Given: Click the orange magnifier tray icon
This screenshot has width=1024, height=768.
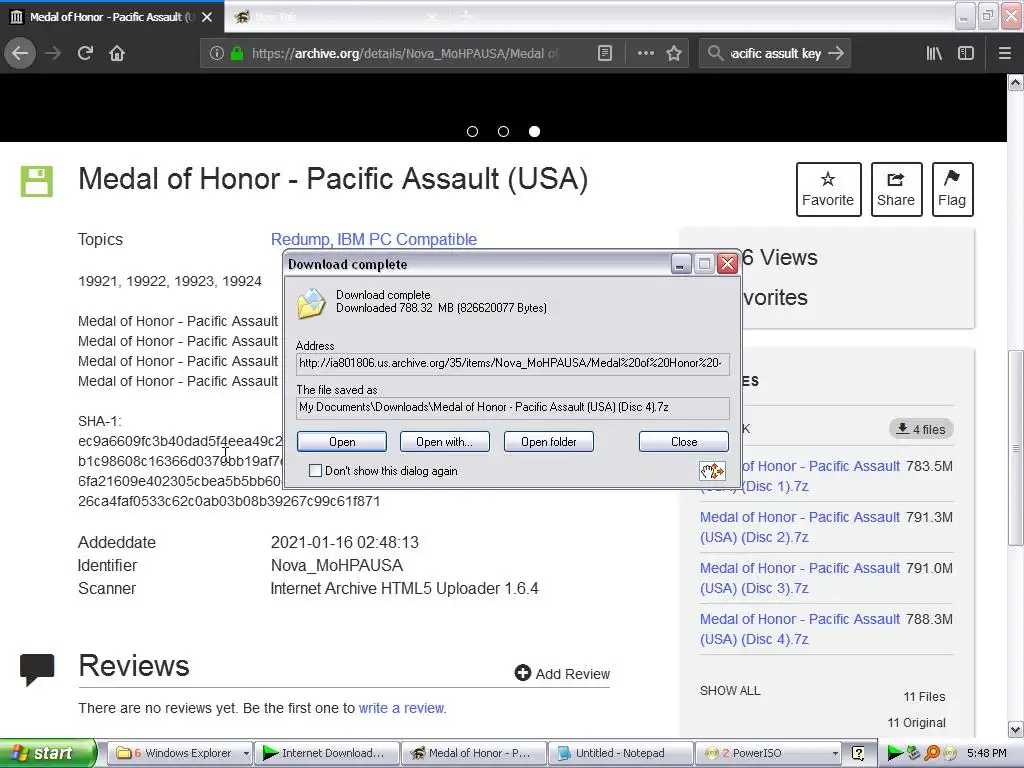Looking at the screenshot, I should pyautogui.click(x=932, y=753).
